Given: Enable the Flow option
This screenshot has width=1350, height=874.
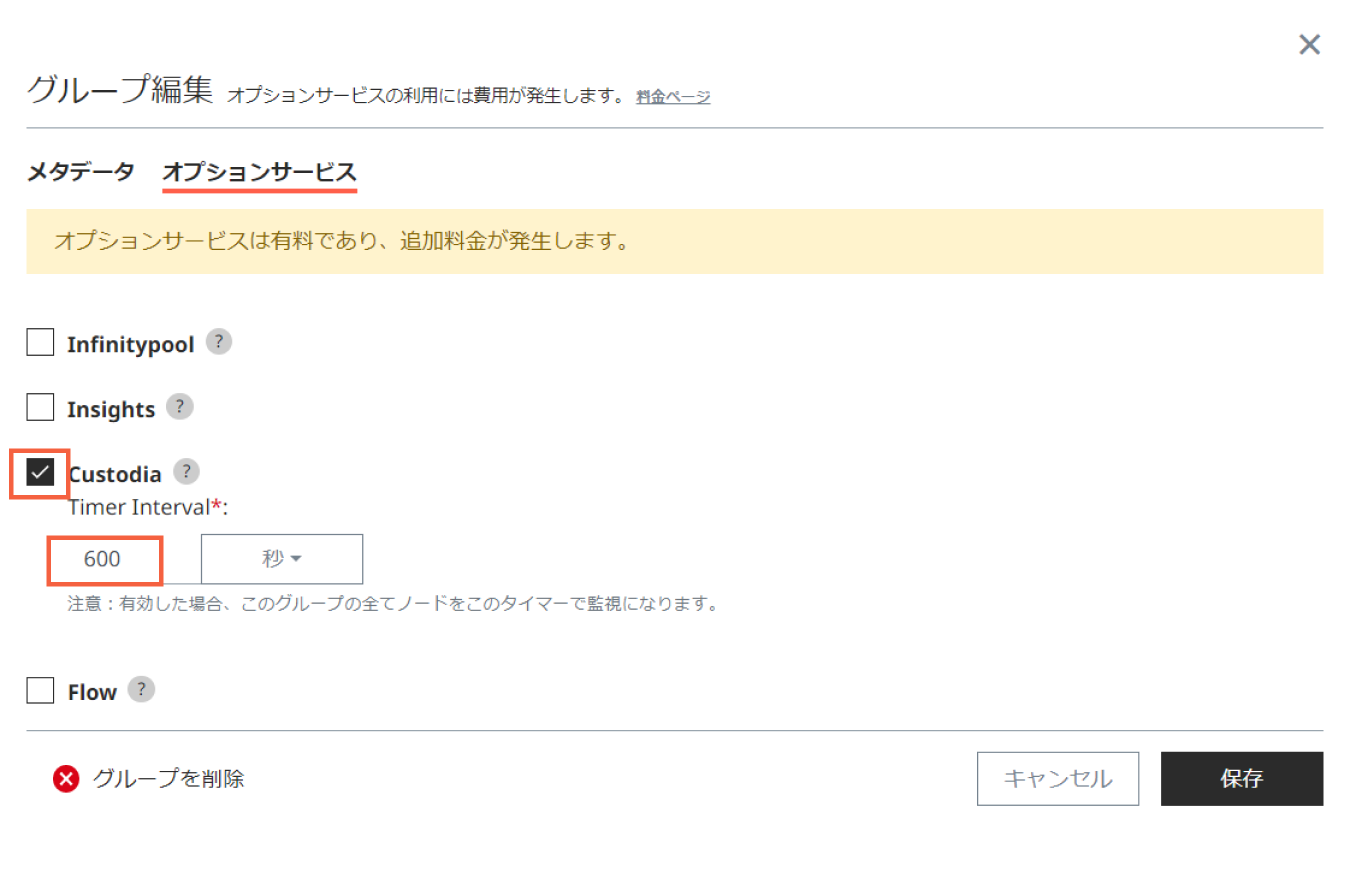Looking at the screenshot, I should pos(40,690).
